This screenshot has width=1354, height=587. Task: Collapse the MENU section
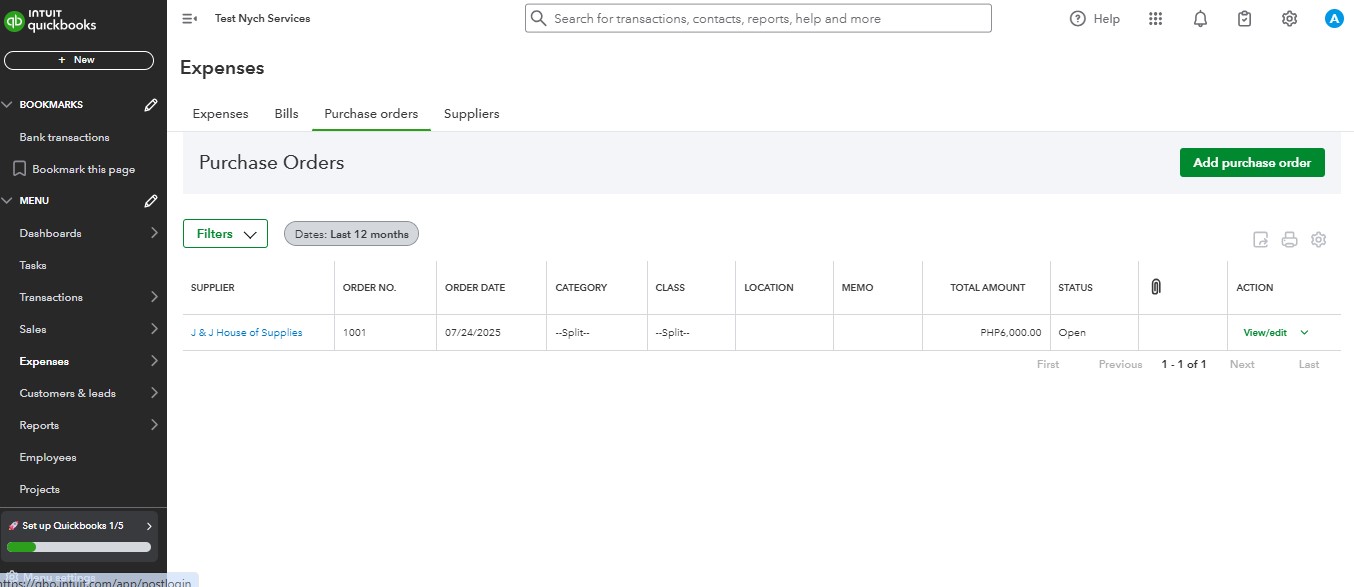pos(7,201)
